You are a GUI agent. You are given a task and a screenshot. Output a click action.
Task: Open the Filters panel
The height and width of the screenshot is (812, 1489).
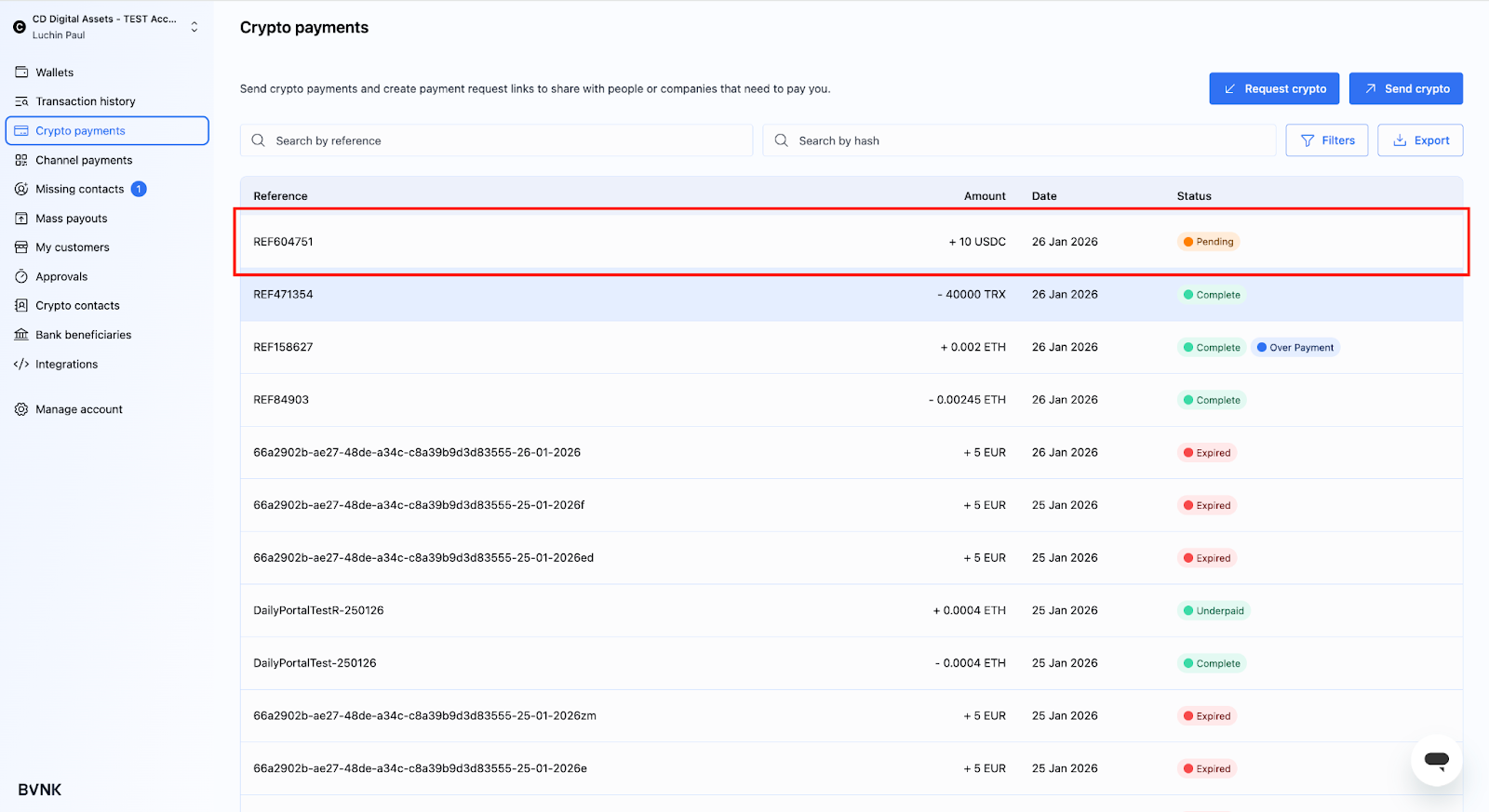click(1326, 140)
